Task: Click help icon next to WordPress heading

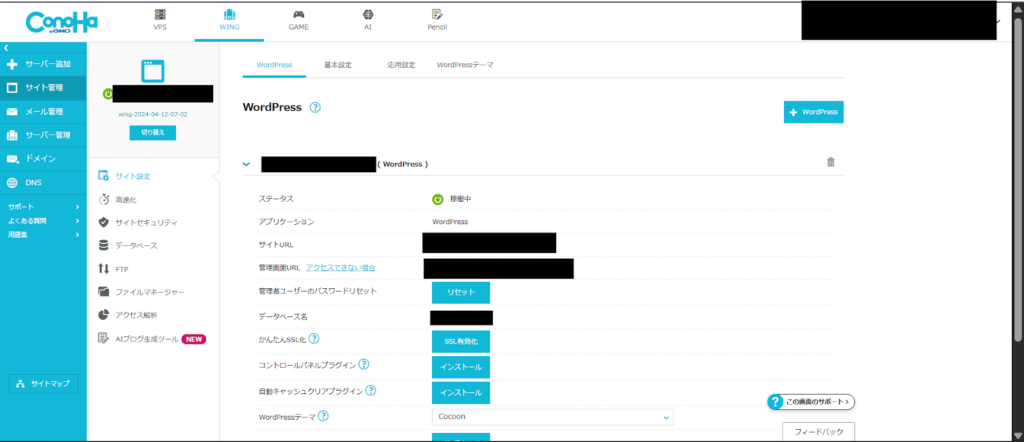Action: [315, 108]
